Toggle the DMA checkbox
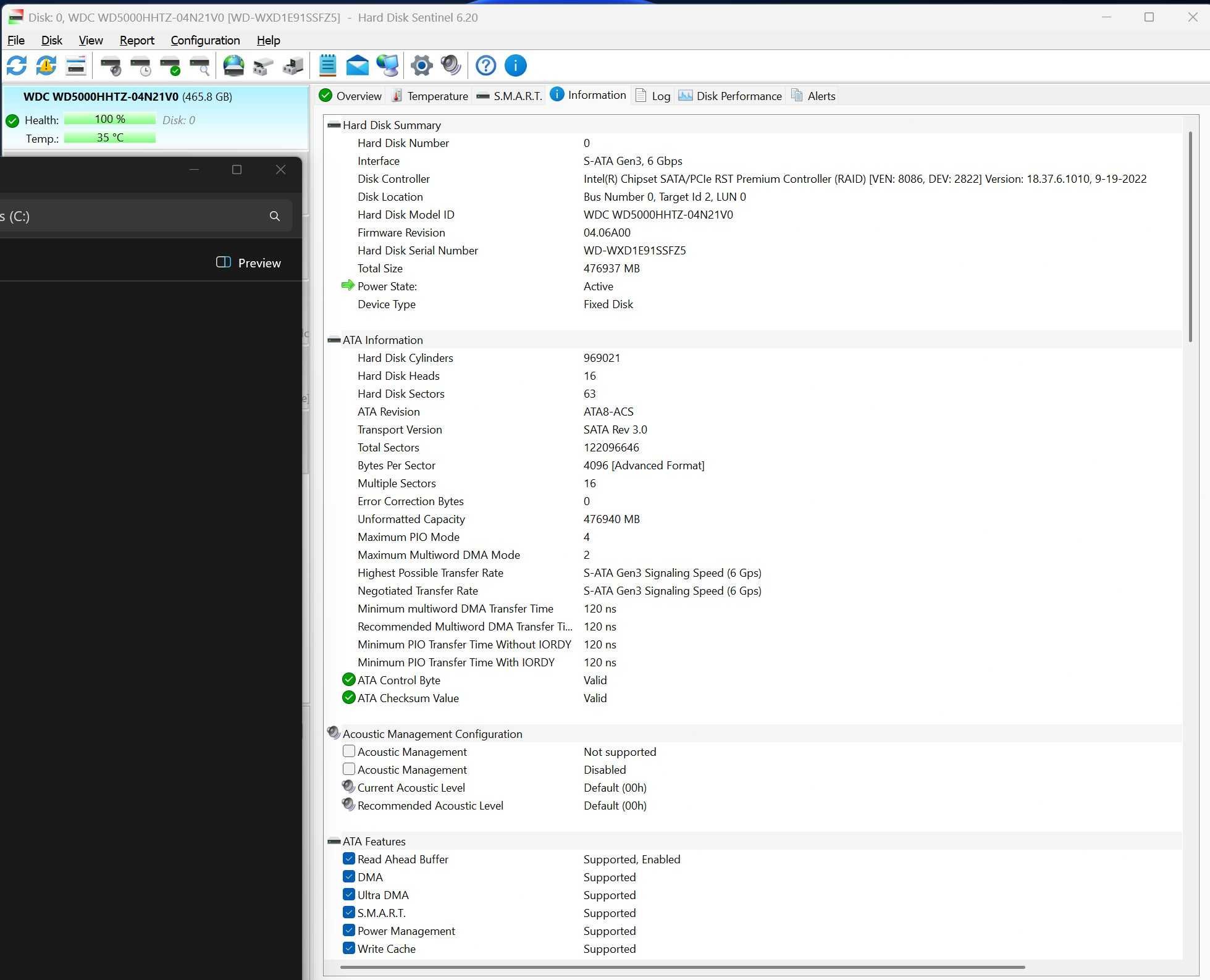The image size is (1210, 980). [x=349, y=877]
